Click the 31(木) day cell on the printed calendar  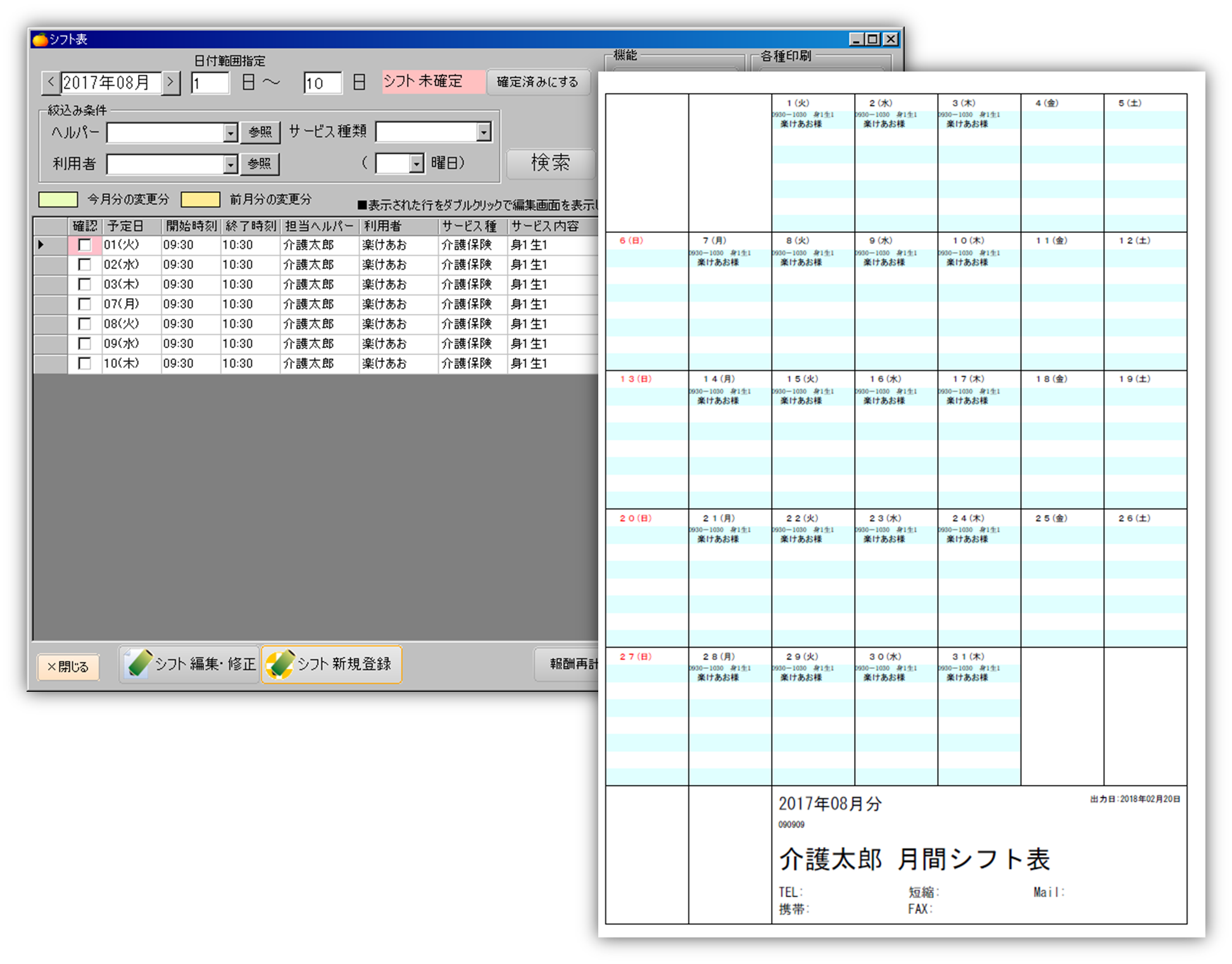coord(979,717)
